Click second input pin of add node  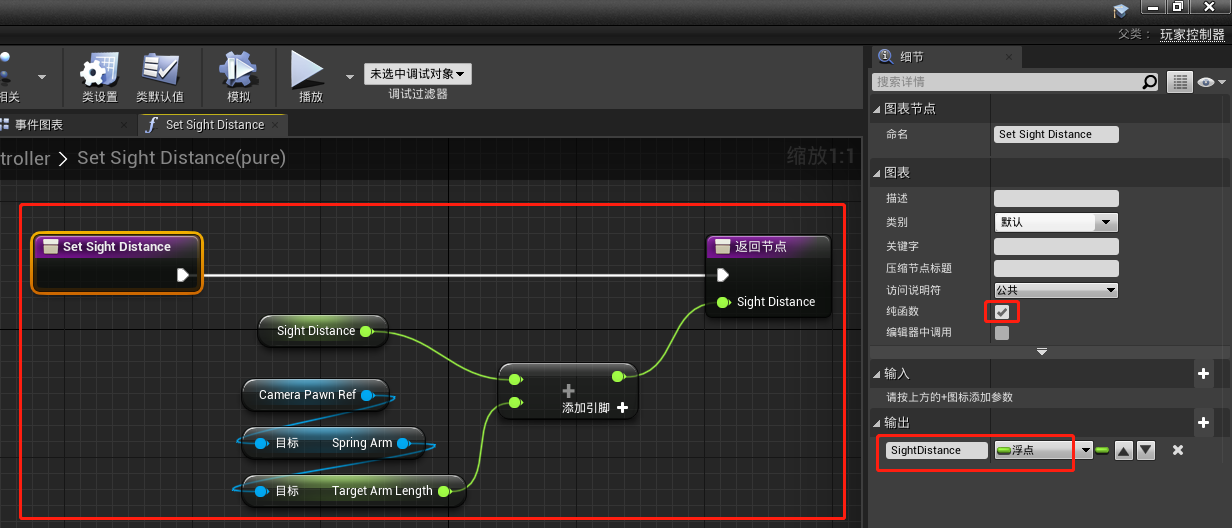[x=514, y=402]
